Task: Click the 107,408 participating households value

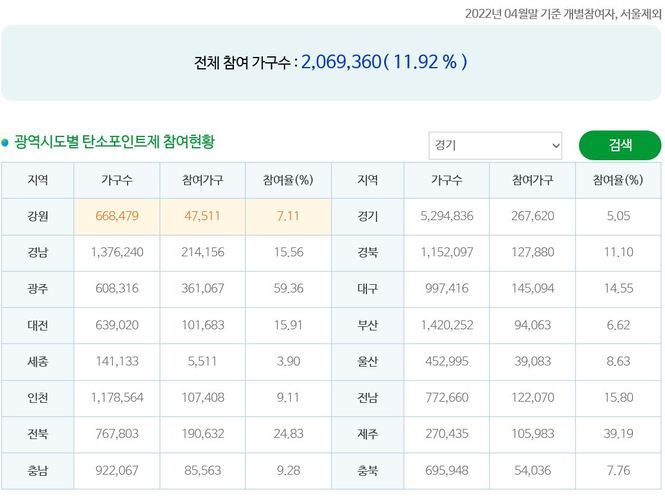Action: click(x=202, y=398)
